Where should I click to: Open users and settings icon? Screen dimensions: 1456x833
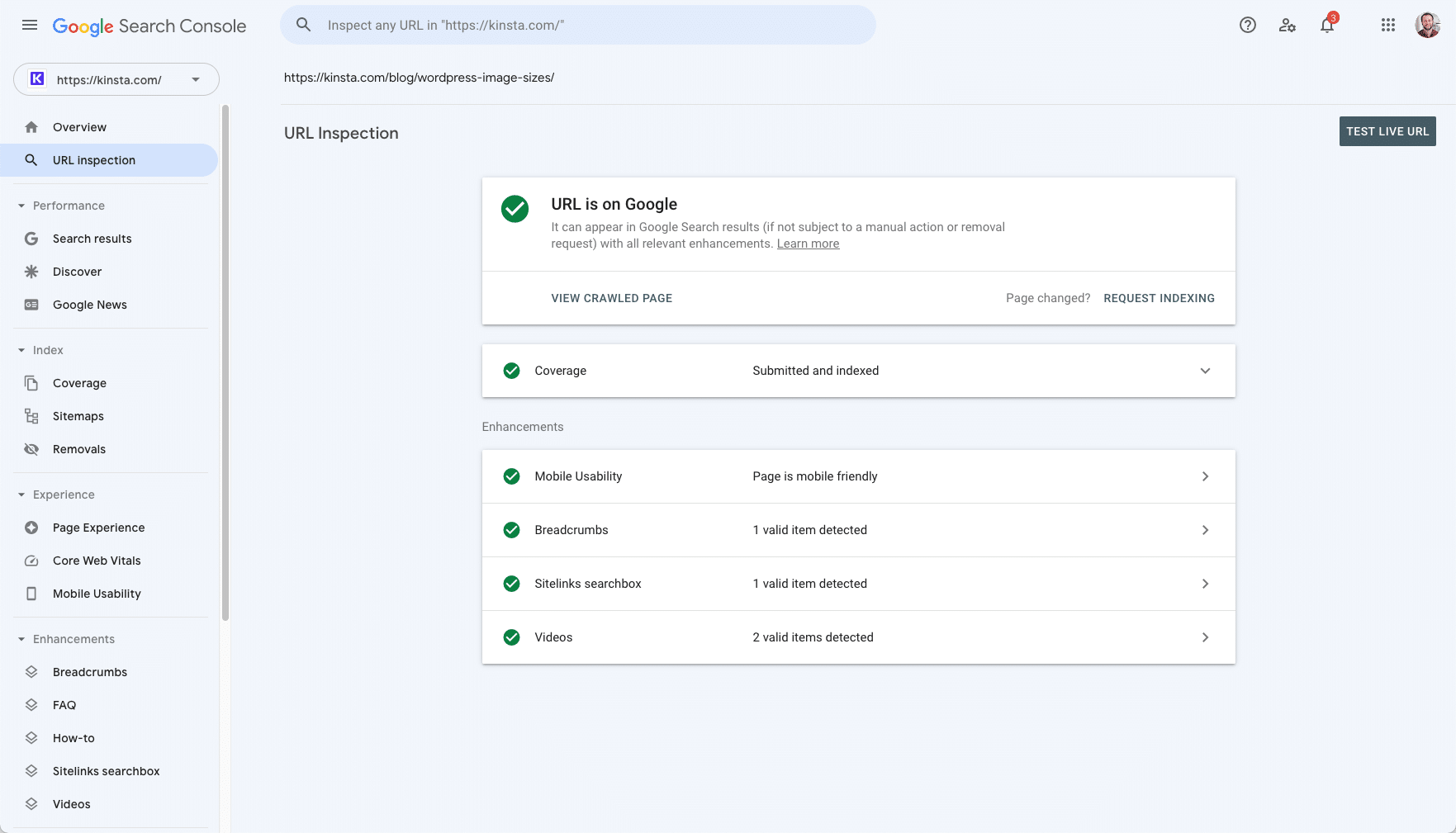click(x=1287, y=25)
